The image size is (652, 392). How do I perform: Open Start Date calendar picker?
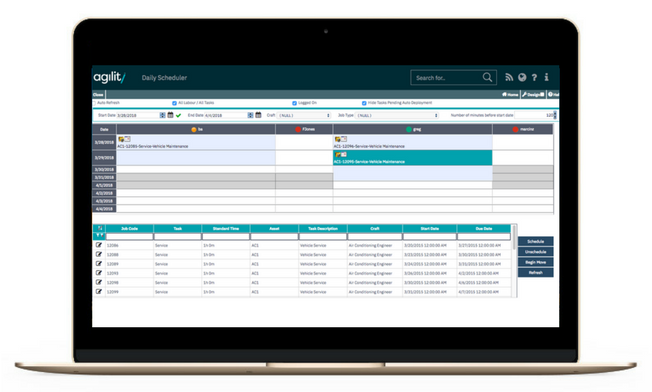point(170,115)
